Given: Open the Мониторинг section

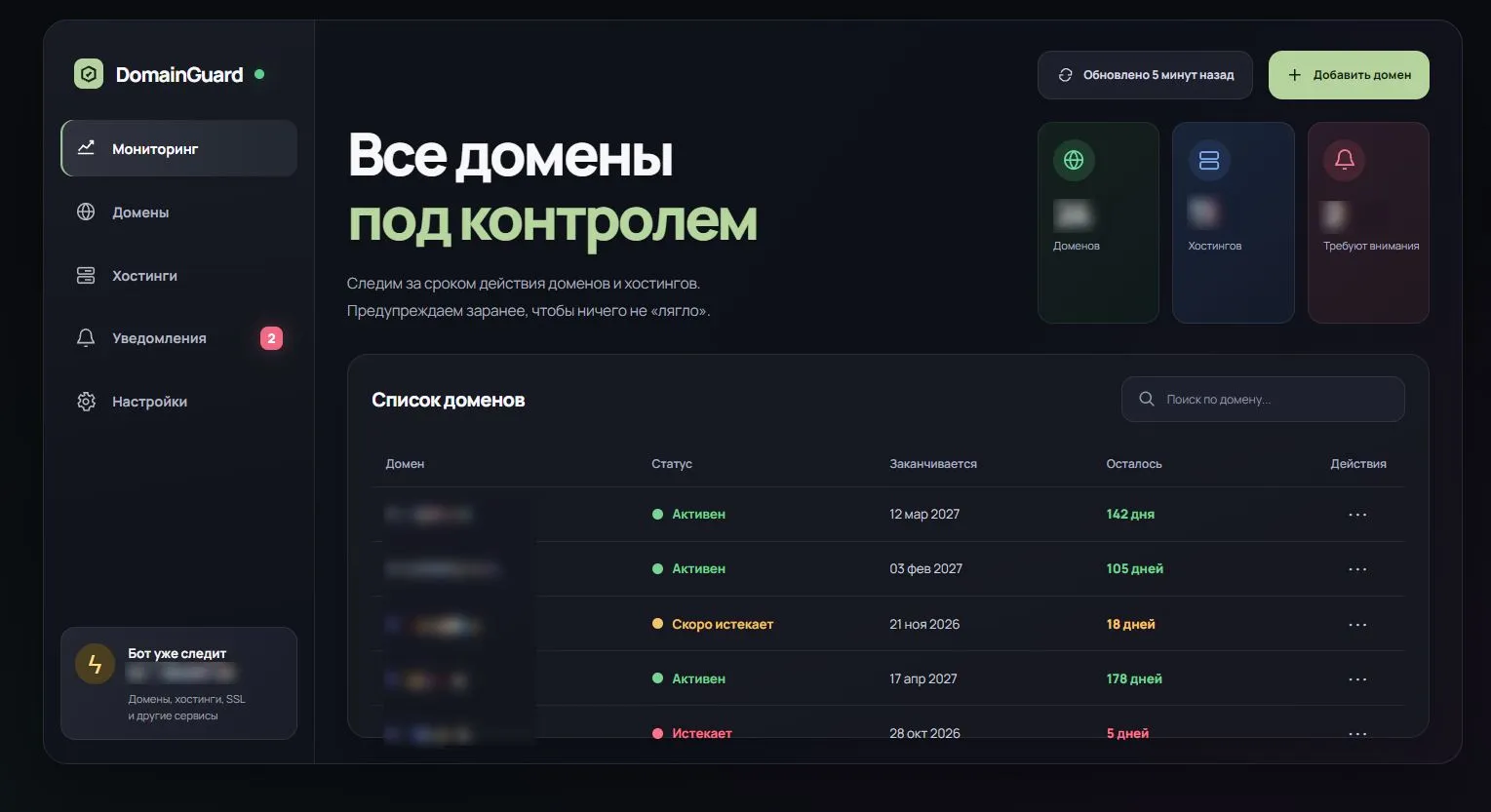Looking at the screenshot, I should (179, 148).
